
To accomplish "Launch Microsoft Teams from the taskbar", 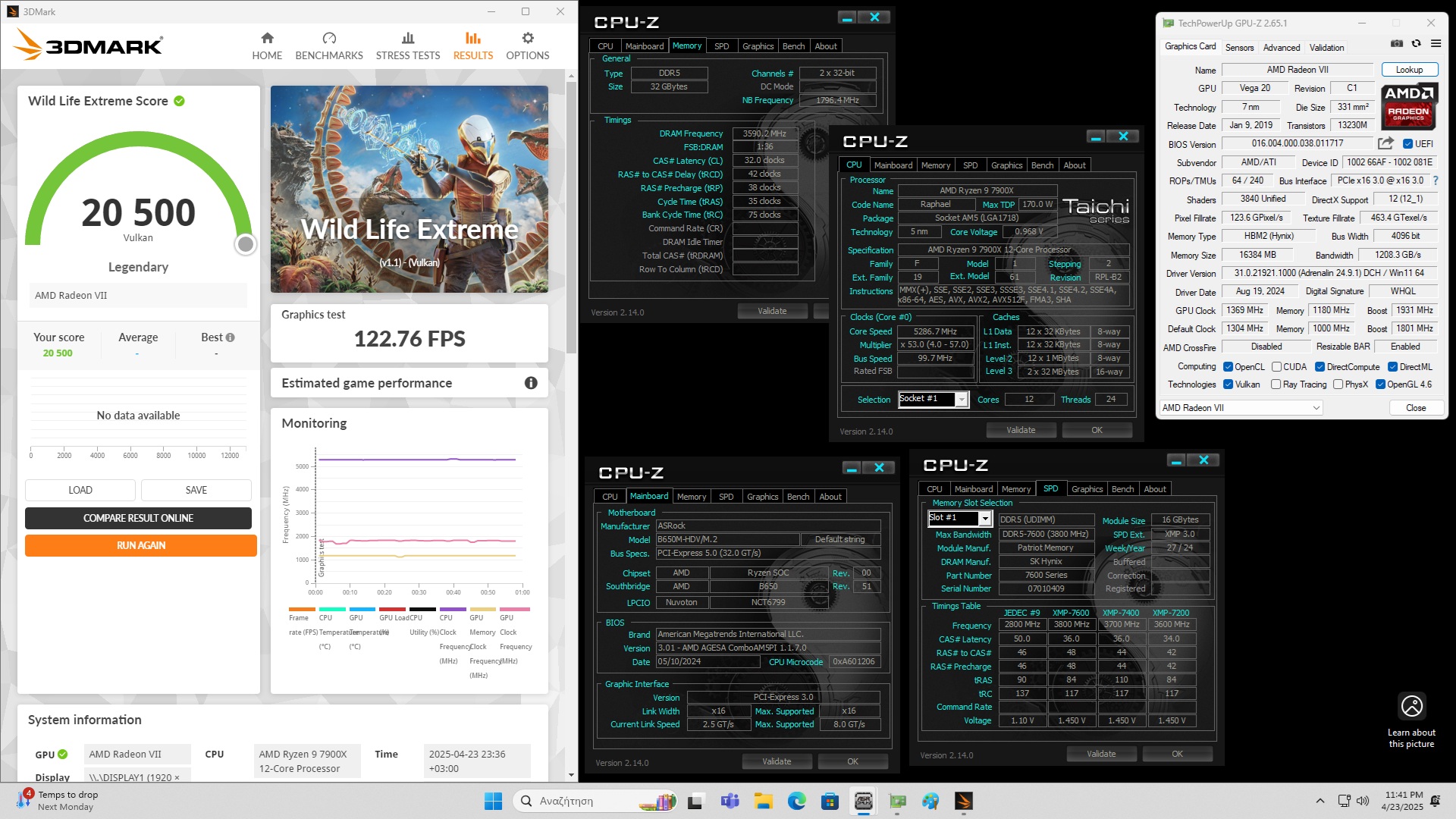I will [x=730, y=801].
